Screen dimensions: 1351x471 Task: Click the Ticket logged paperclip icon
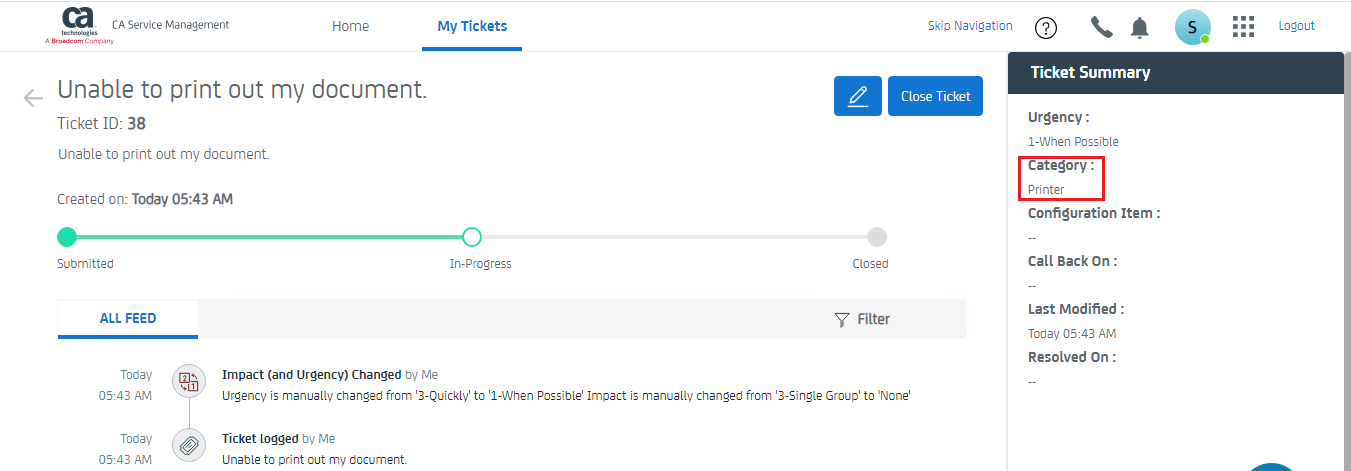[188, 446]
